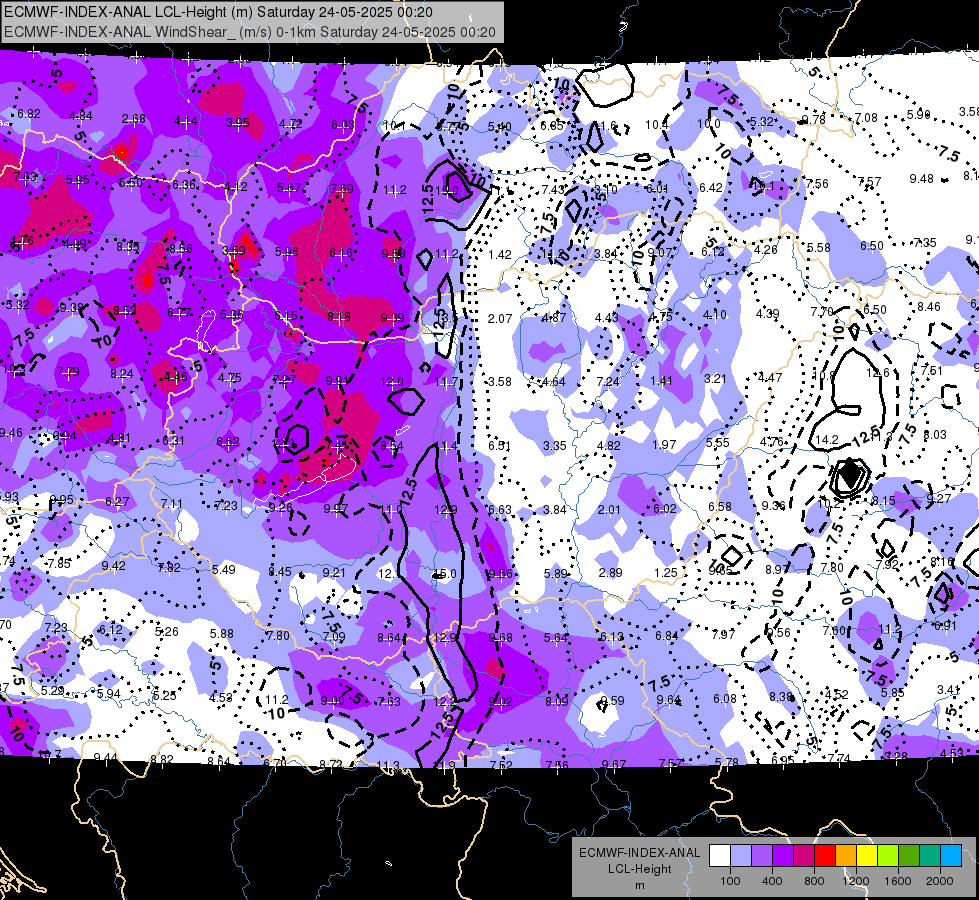
Task: Click the wind shear value 6.02
Action: (664, 509)
